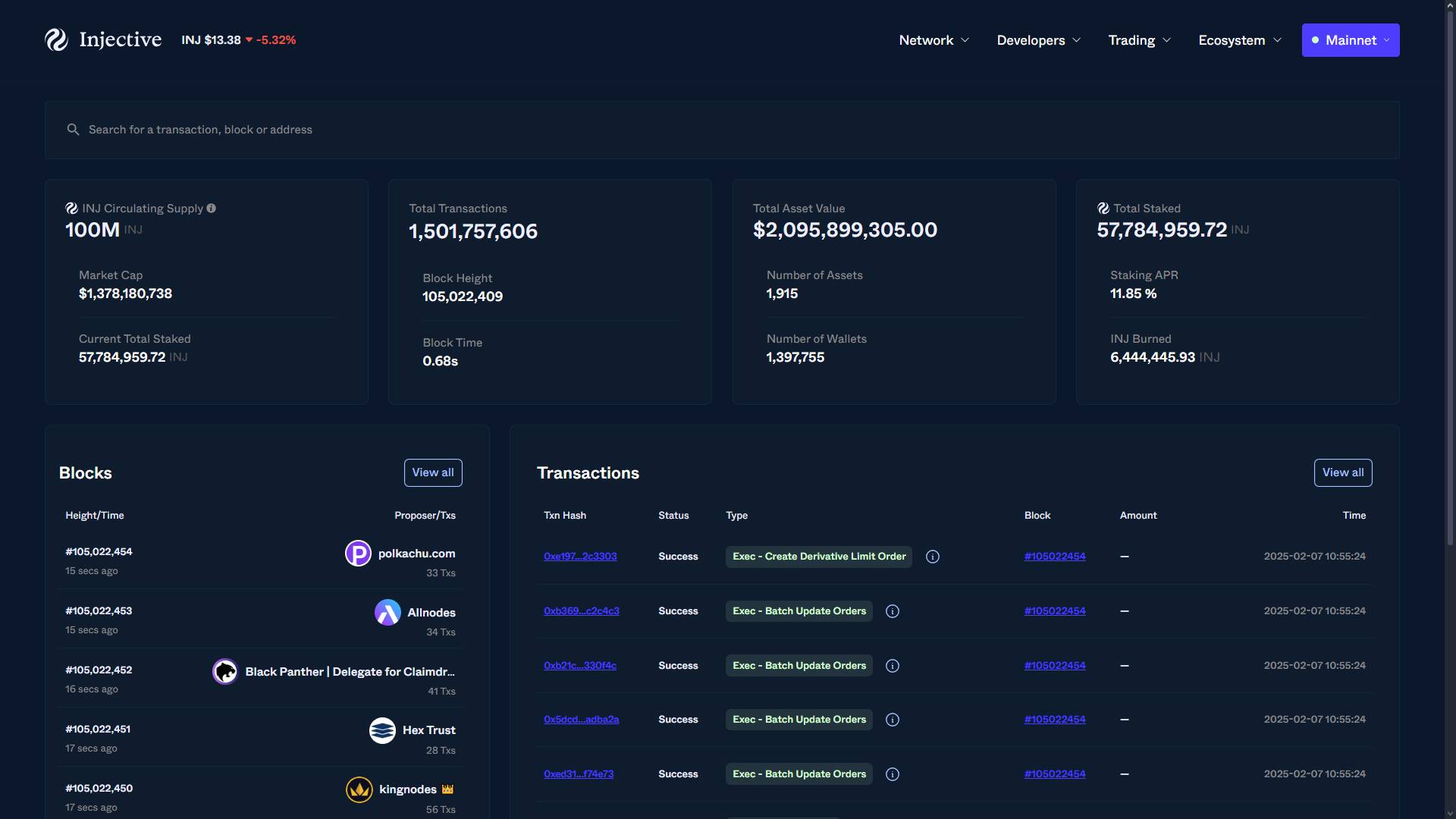Click View all in Transactions panel
Image resolution: width=1456 pixels, height=819 pixels.
(x=1343, y=472)
